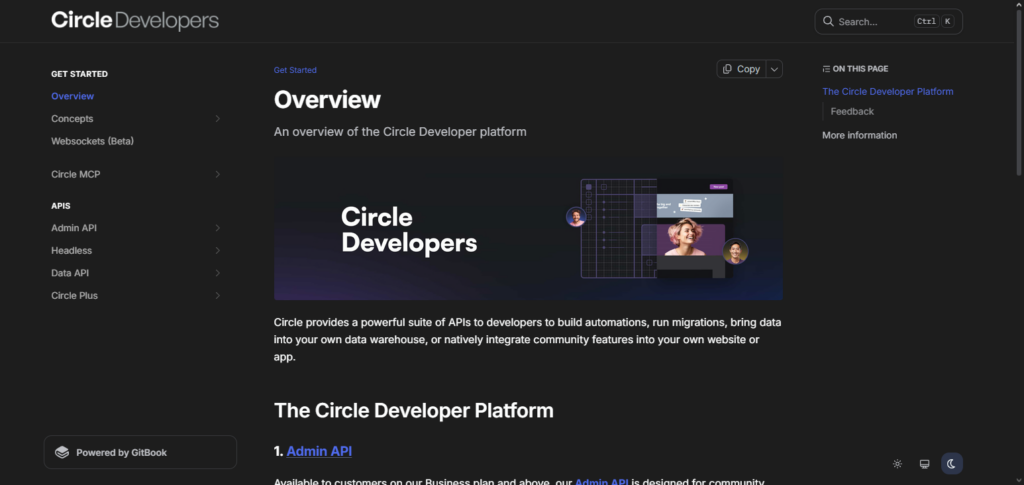Expand the Circle MCP chevron
Image resolution: width=1024 pixels, height=485 pixels.
[x=217, y=174]
